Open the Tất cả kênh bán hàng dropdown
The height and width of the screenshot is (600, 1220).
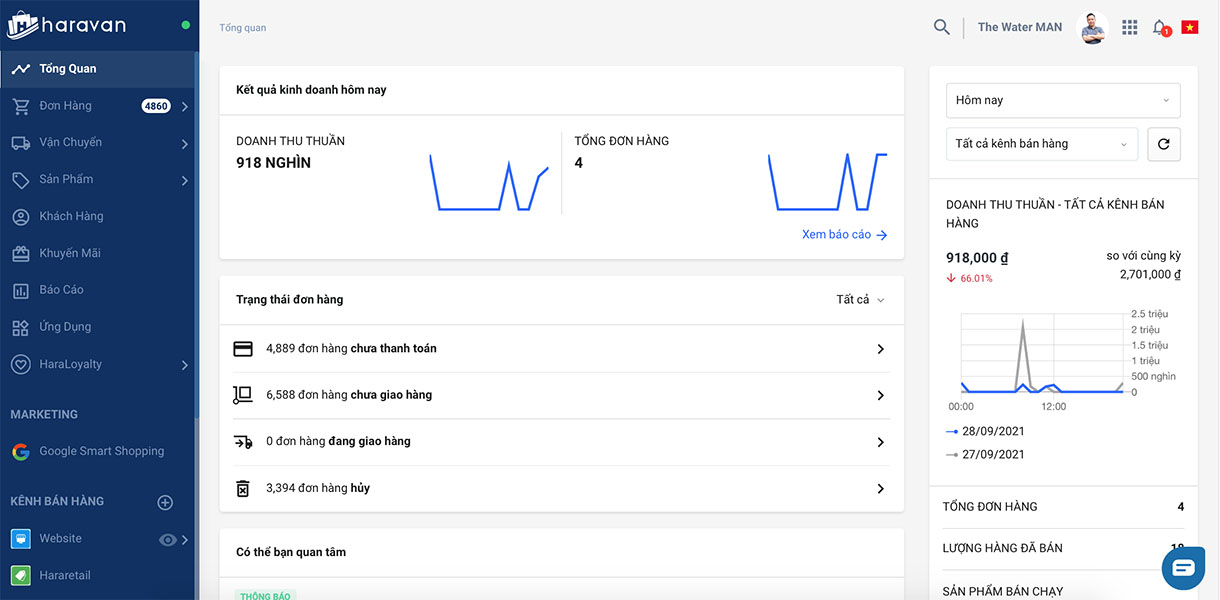pyautogui.click(x=1041, y=144)
